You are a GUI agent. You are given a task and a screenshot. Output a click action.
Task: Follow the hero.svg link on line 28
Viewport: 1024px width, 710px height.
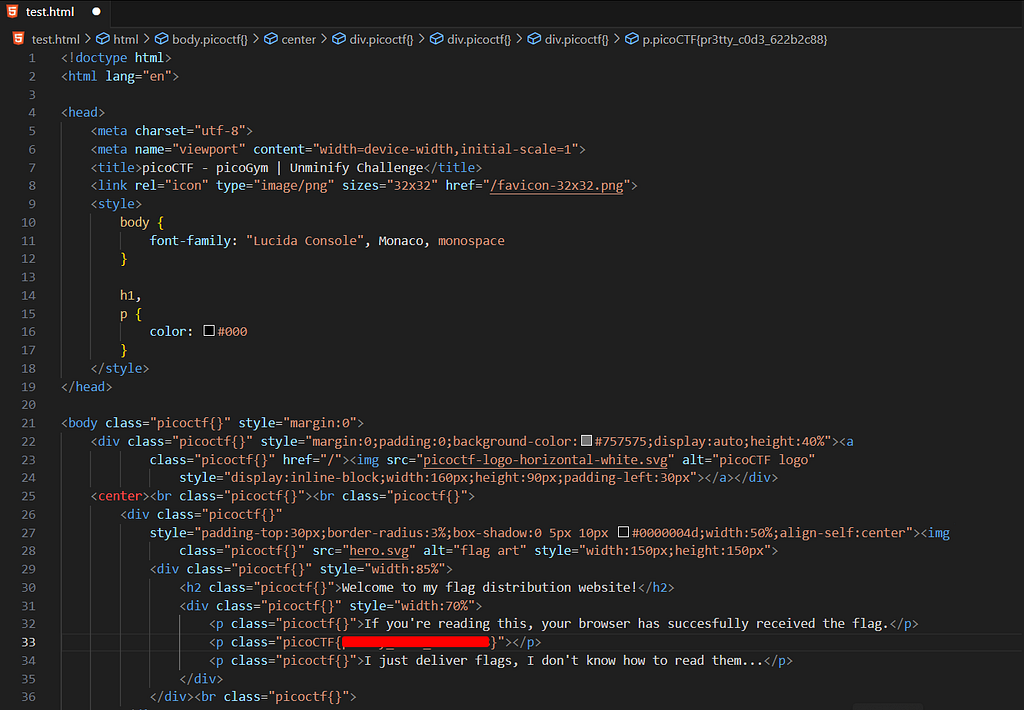tap(379, 551)
